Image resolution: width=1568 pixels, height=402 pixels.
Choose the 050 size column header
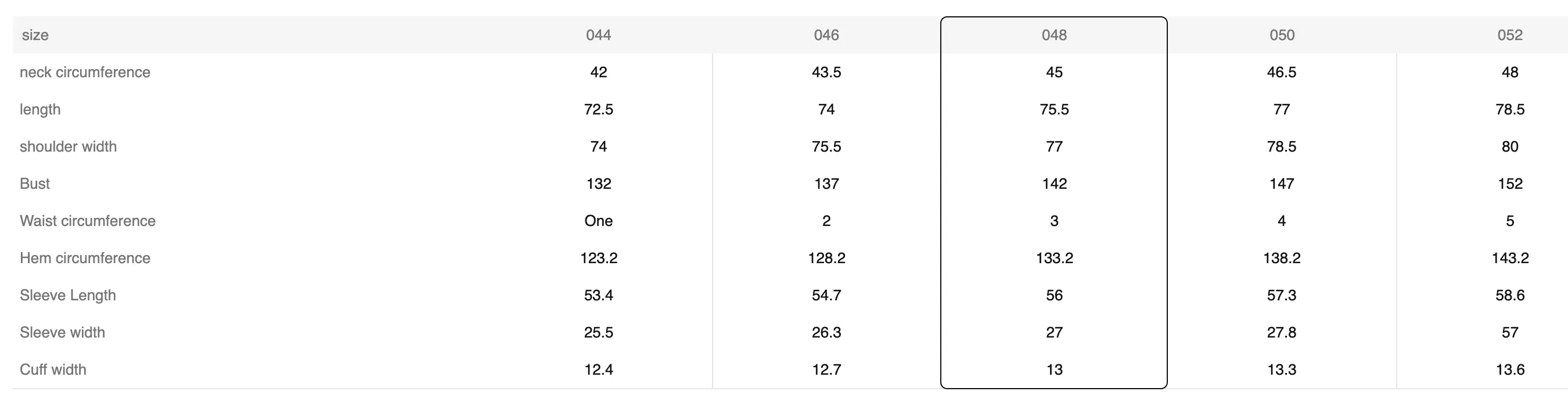1282,35
